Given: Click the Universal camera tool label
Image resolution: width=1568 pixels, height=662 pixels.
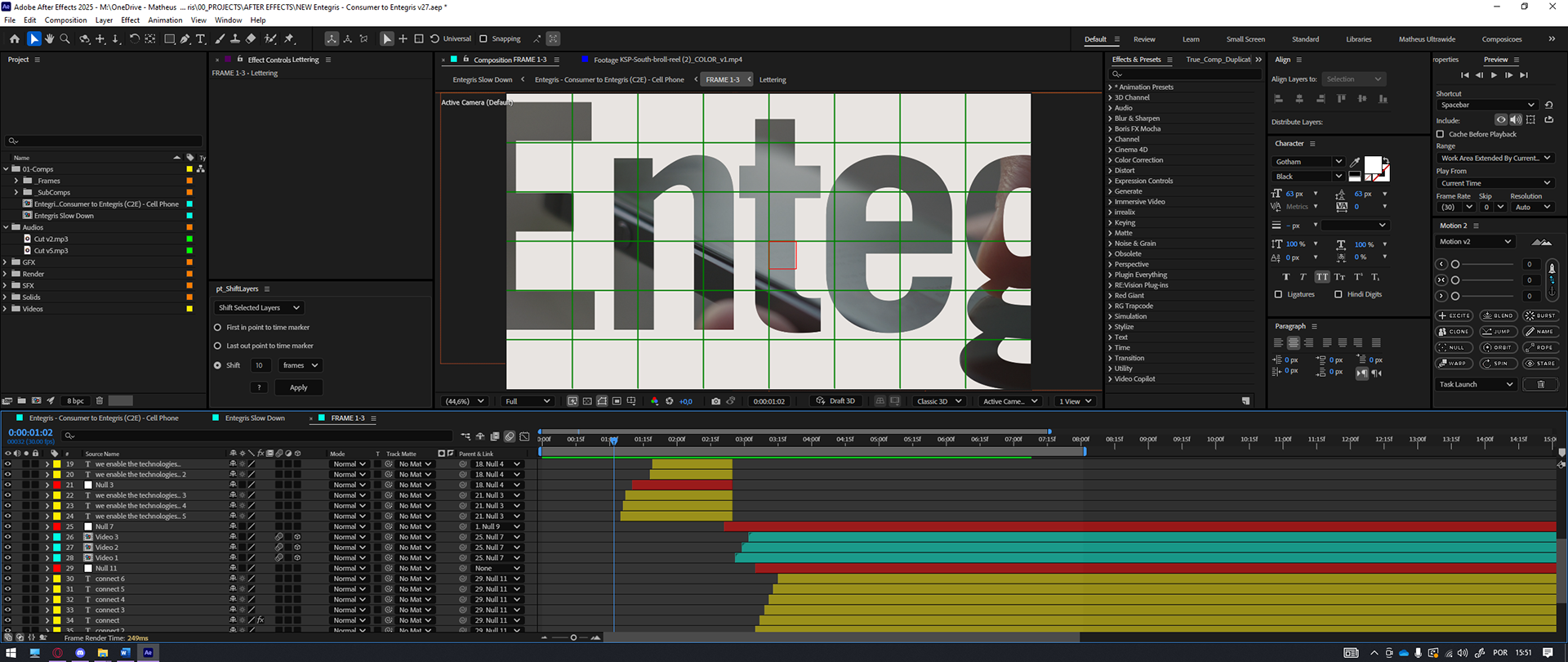Looking at the screenshot, I should 457,38.
